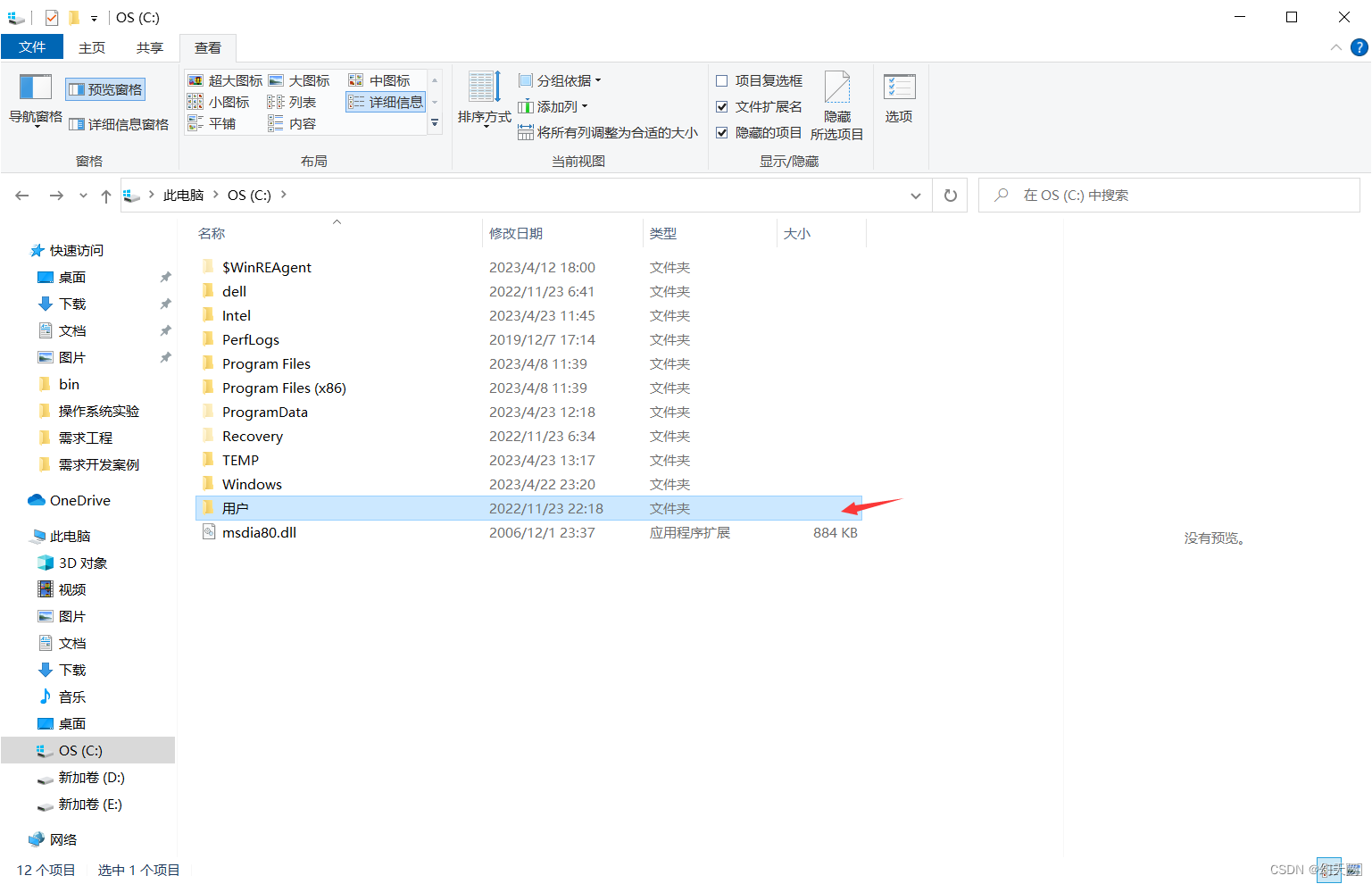
Task: Switch layout to Tiles (平铺)
Action: pos(212,123)
